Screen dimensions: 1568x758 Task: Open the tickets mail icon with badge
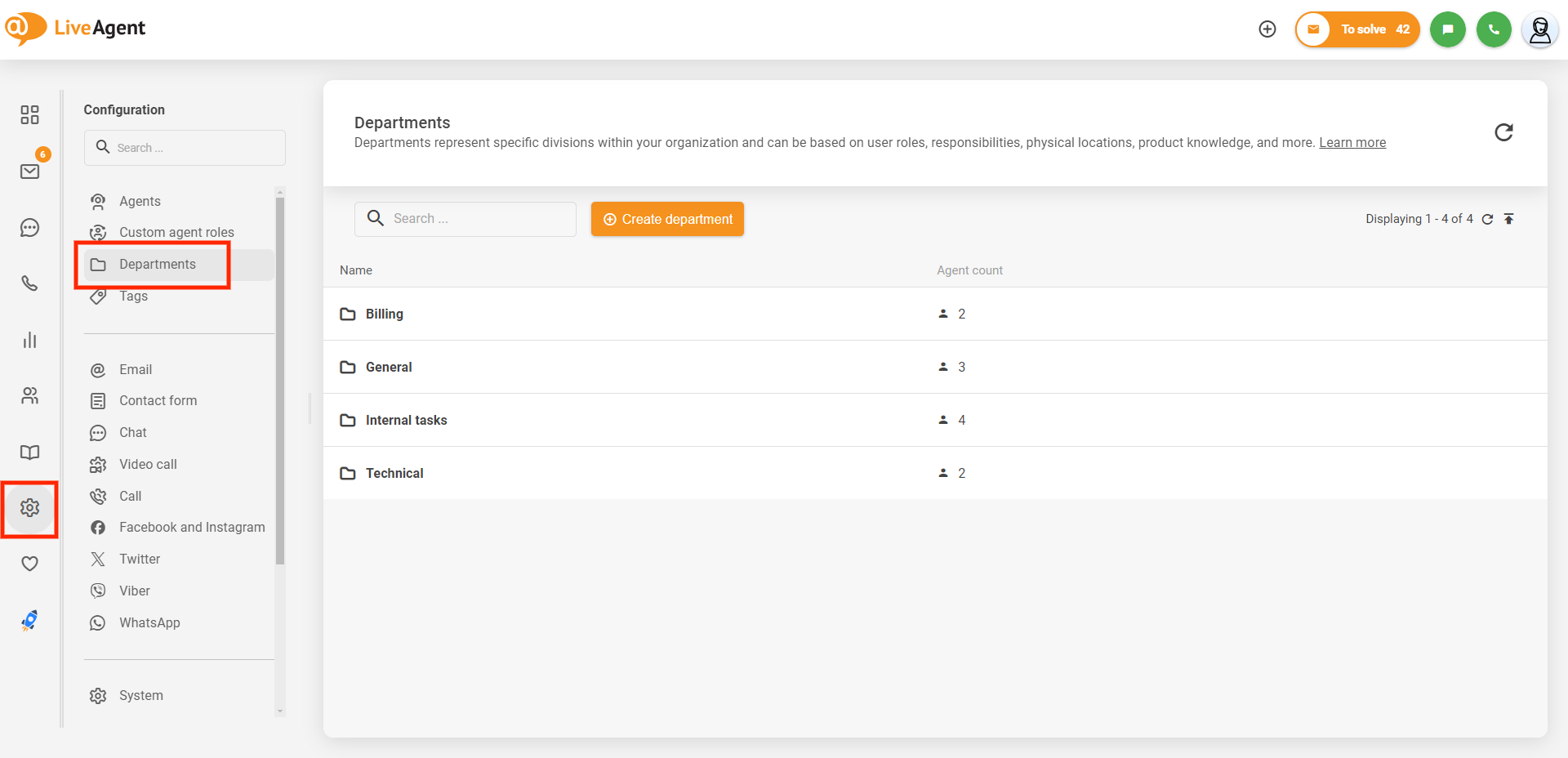tap(29, 172)
